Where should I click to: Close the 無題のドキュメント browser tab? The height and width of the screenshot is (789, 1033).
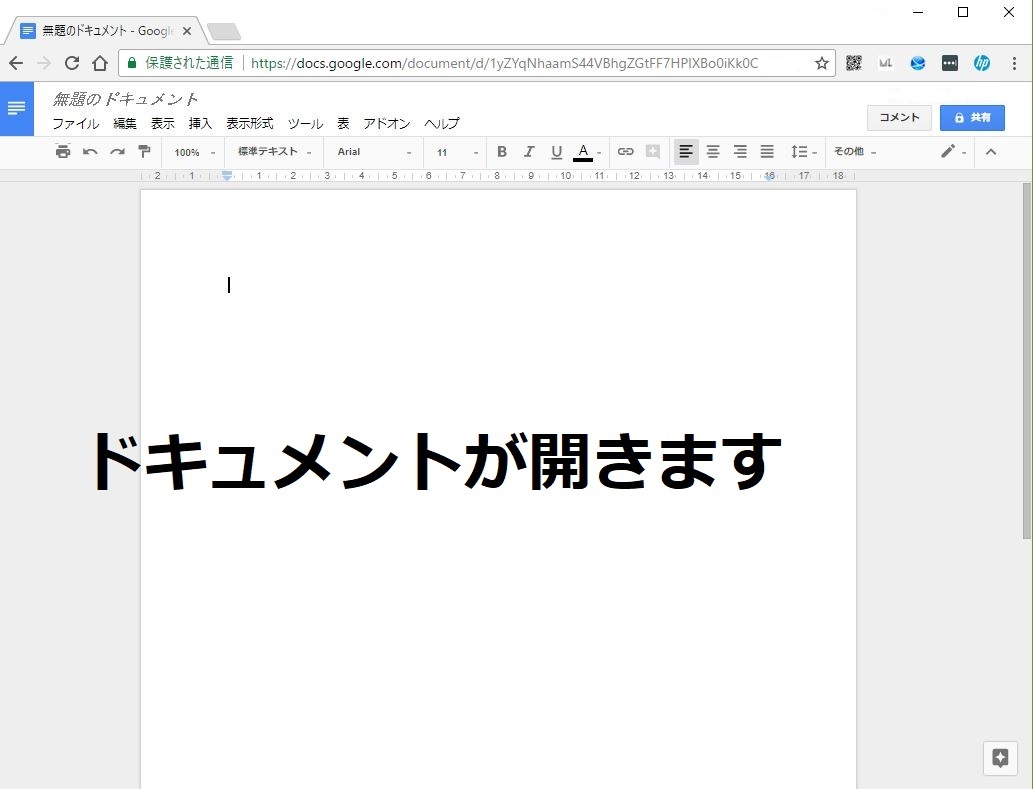click(x=186, y=31)
